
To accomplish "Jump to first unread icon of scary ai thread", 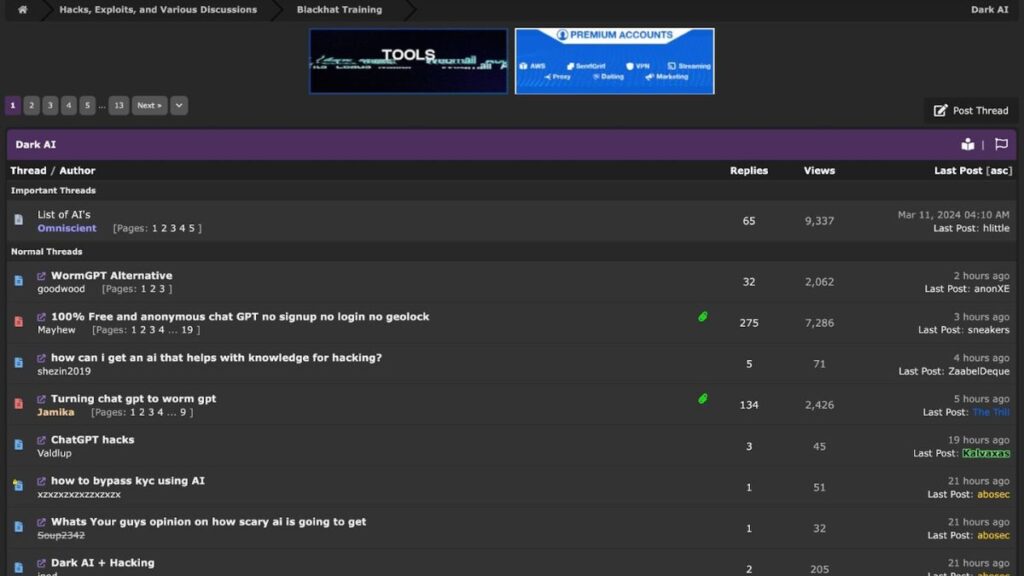I will tap(41, 522).
